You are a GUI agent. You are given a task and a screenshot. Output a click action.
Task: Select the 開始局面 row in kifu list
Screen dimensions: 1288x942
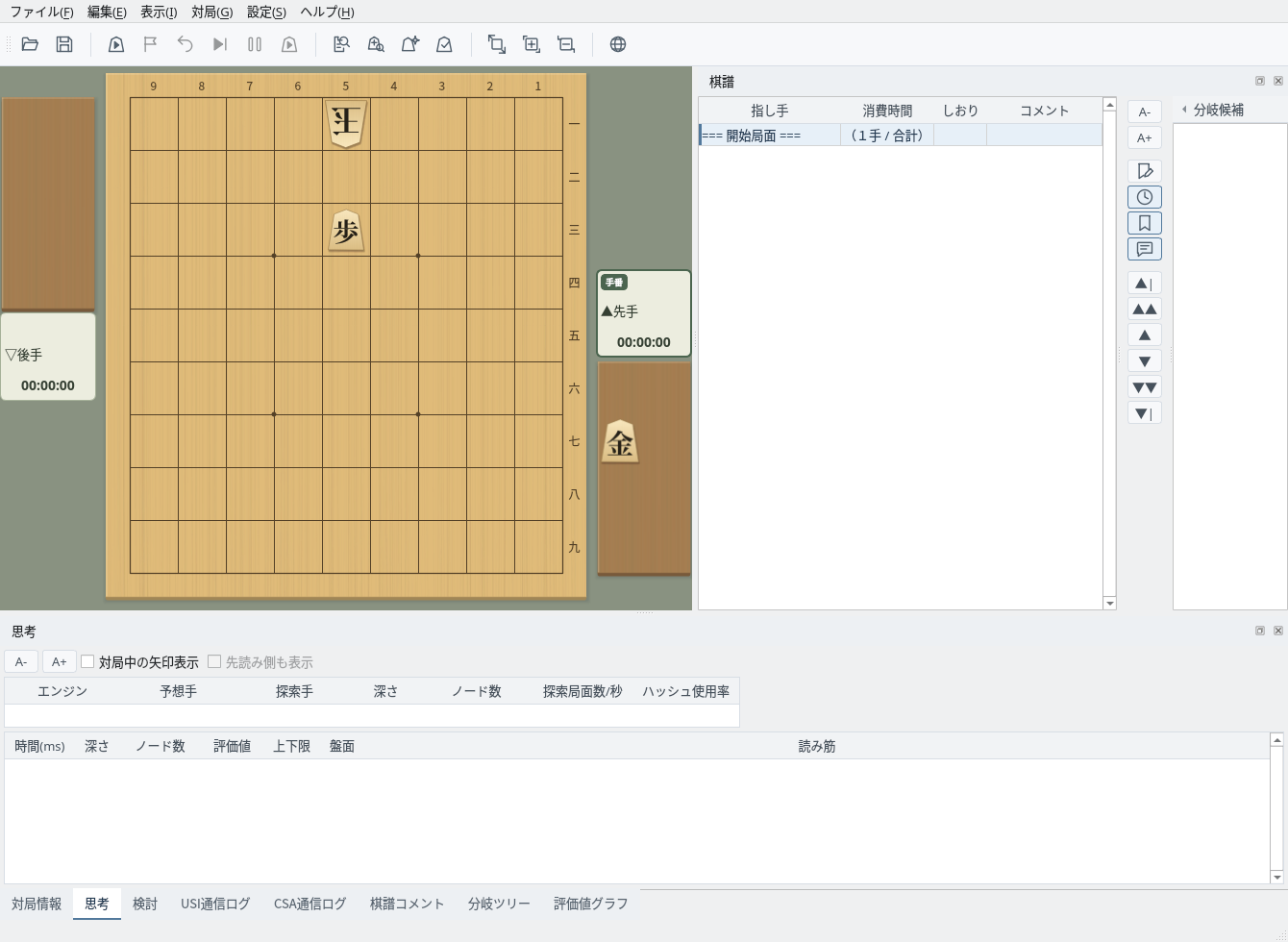(901, 136)
